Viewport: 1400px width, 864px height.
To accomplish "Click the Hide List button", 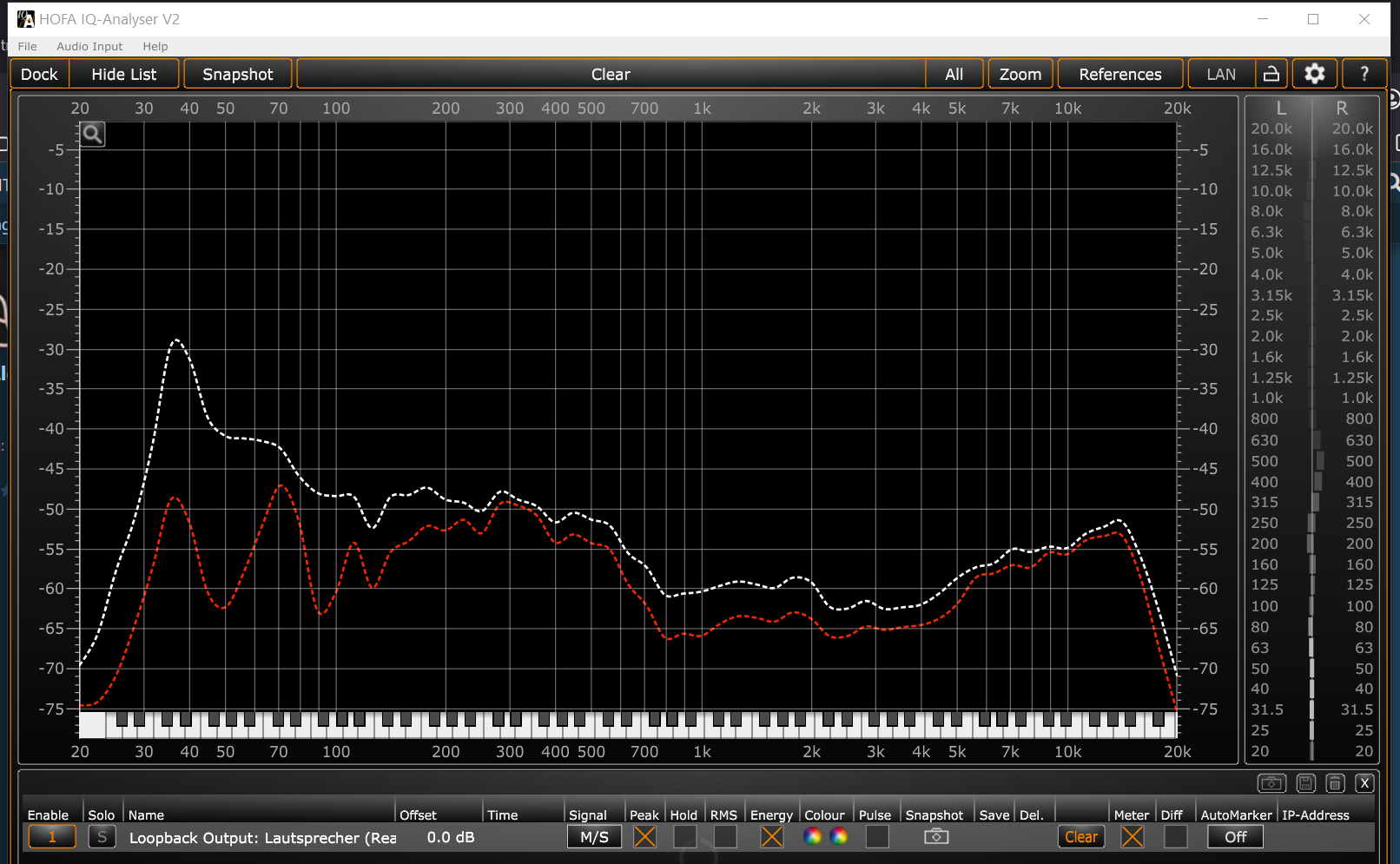I will [x=124, y=75].
